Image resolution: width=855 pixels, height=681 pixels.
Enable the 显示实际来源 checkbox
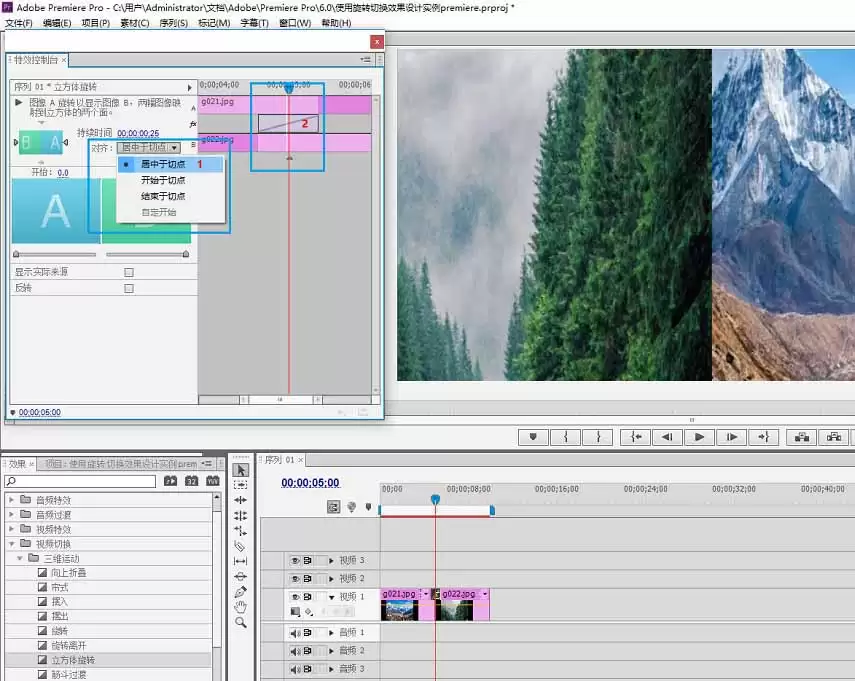(129, 272)
